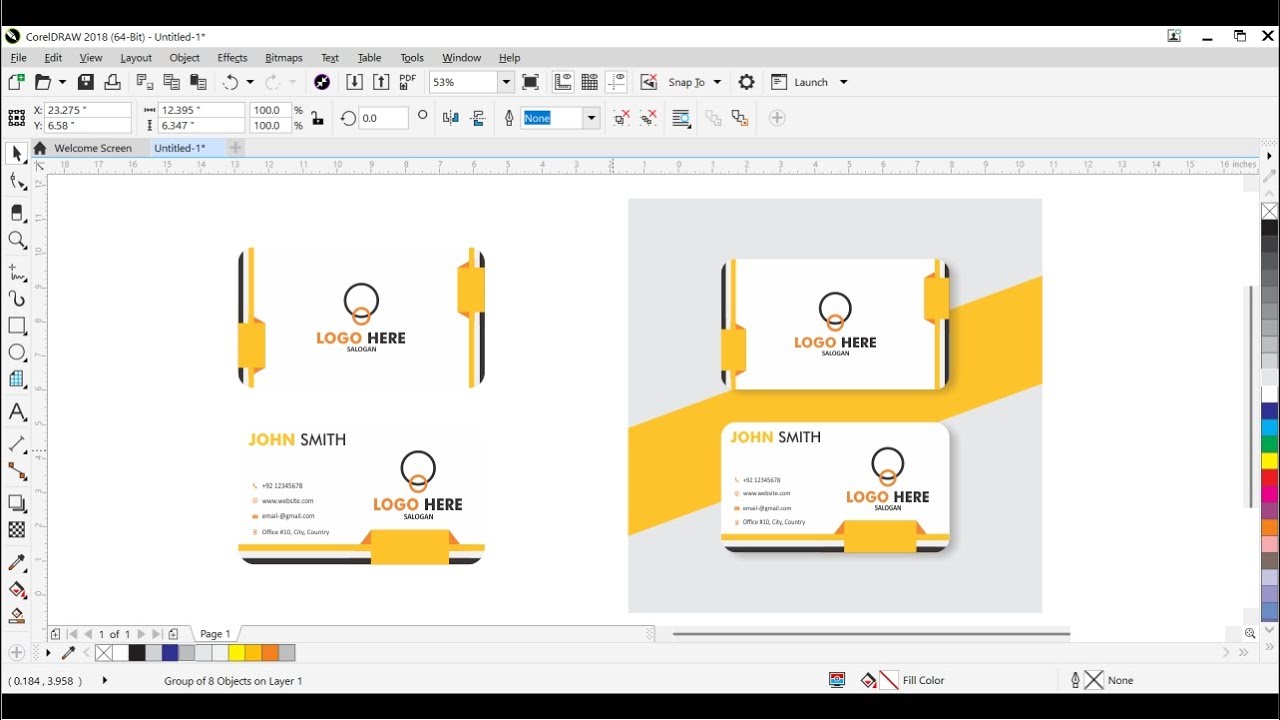Open the File menu
1280x720 pixels.
pos(18,58)
